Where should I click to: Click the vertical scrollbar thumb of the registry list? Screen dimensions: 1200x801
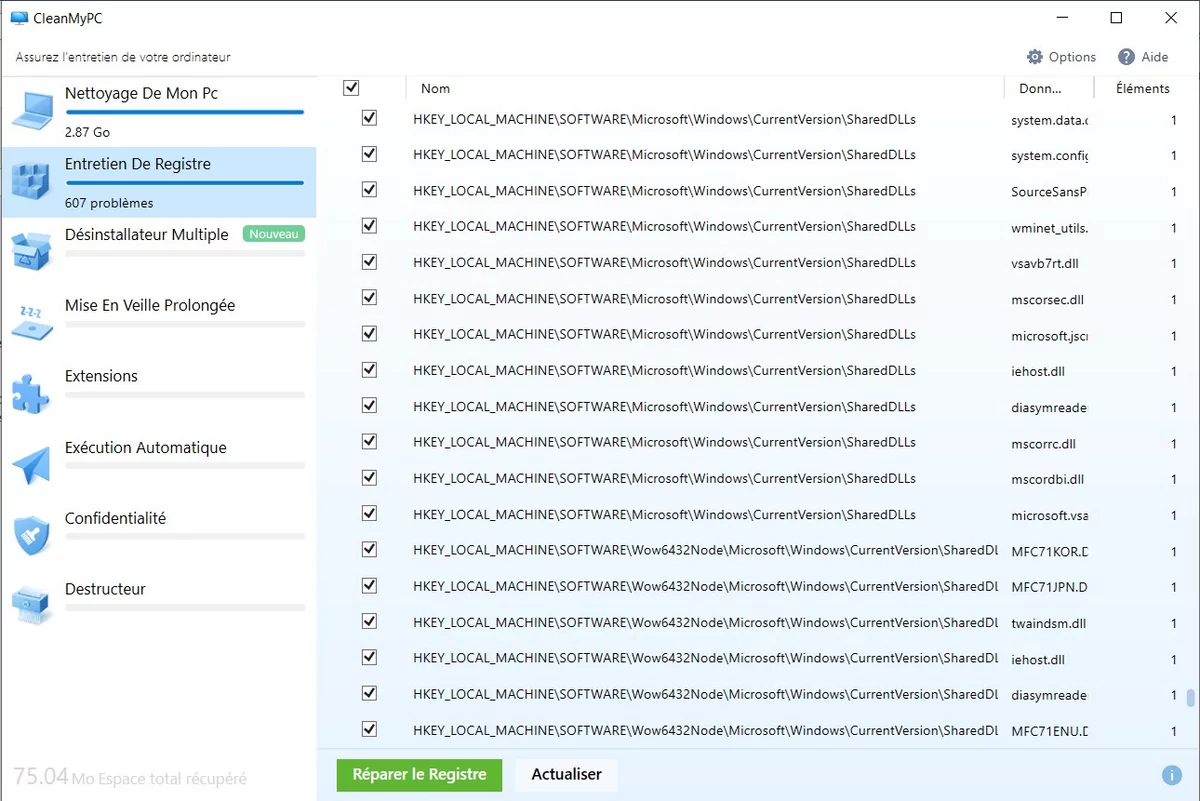tap(1189, 698)
